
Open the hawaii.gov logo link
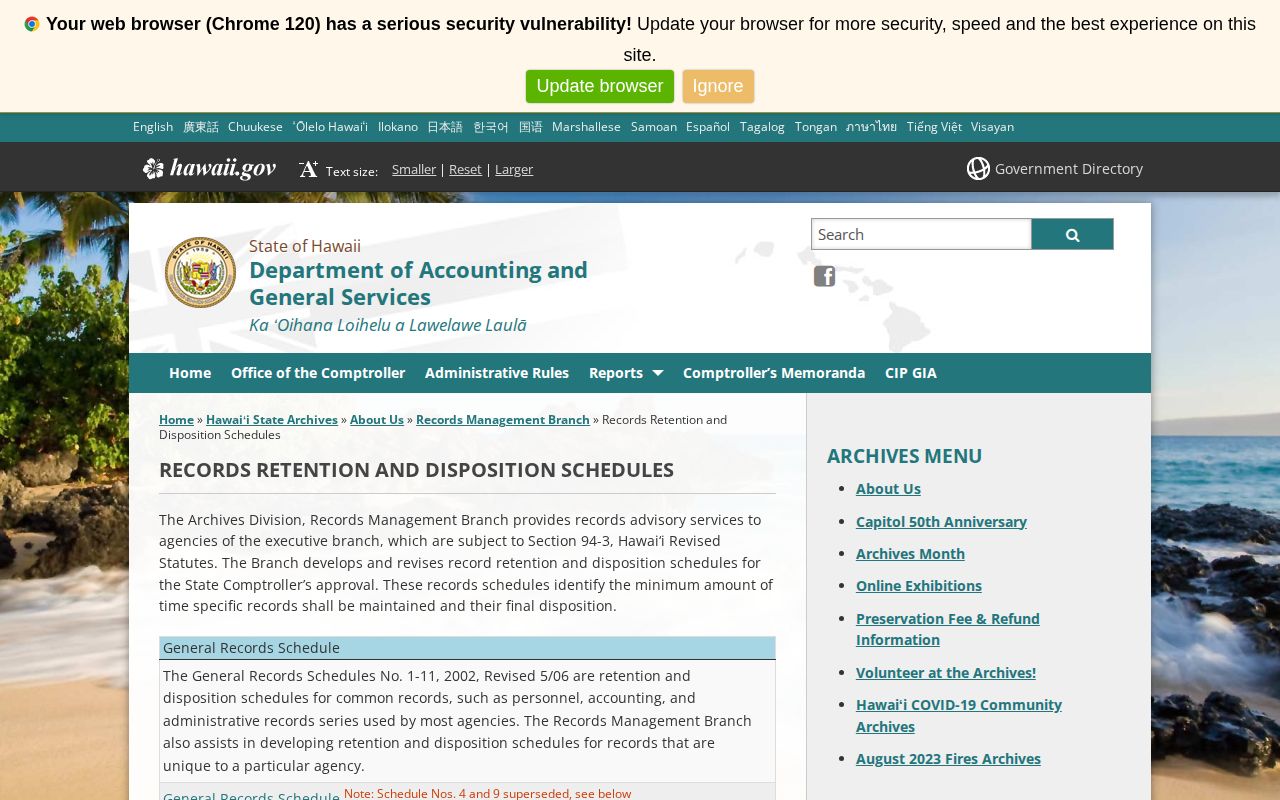pyautogui.click(x=209, y=168)
